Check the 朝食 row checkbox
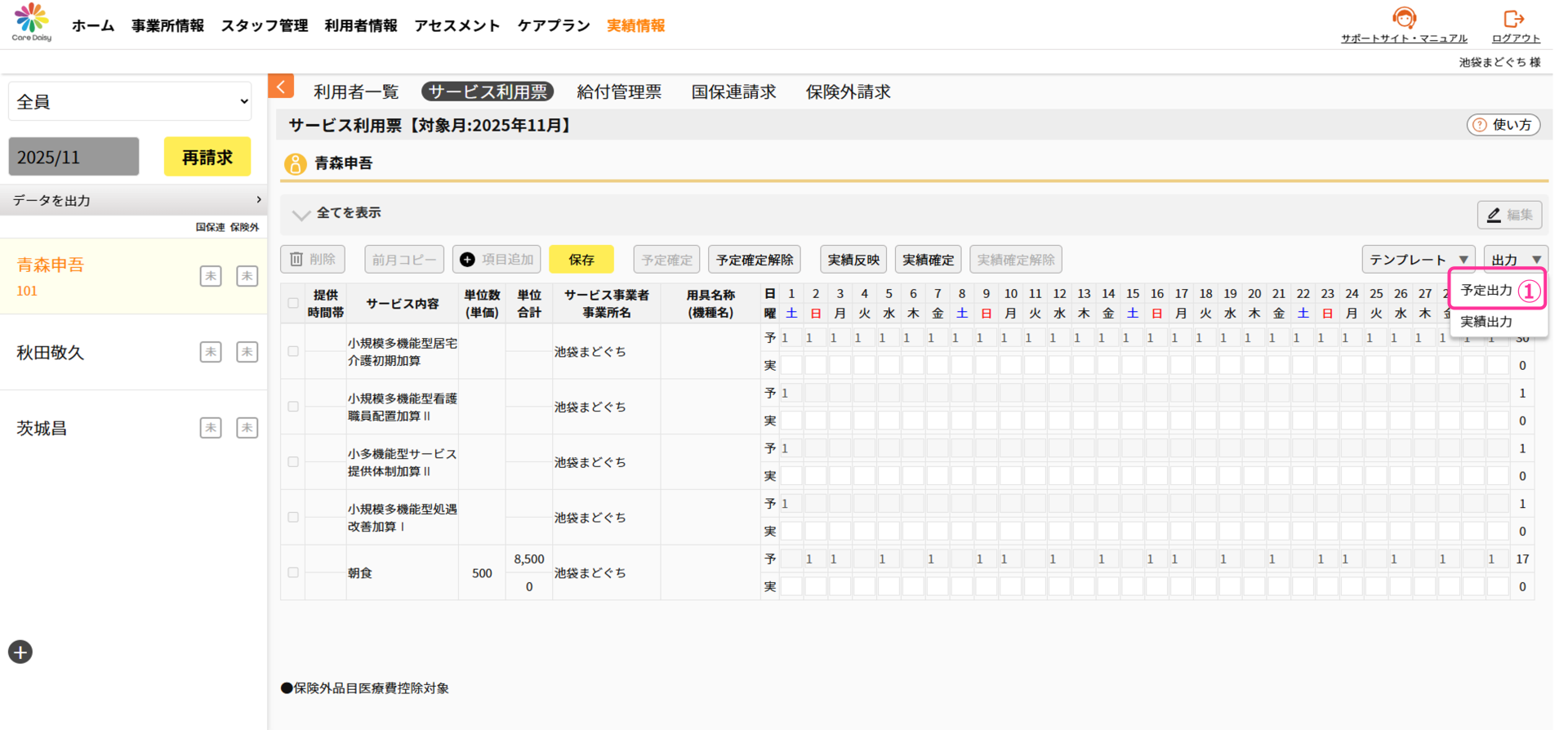Screen dimensions: 1568x730 coord(293,572)
